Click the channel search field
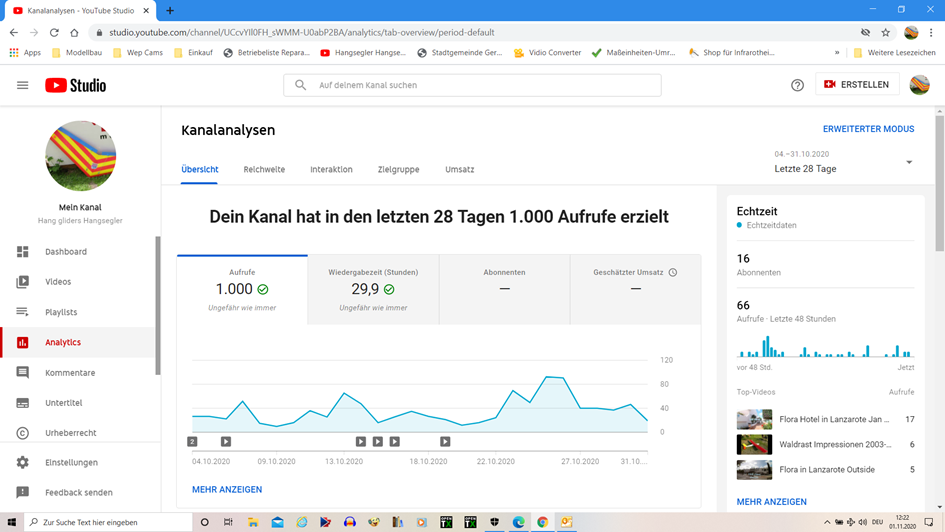The height and width of the screenshot is (532, 945). coord(472,85)
